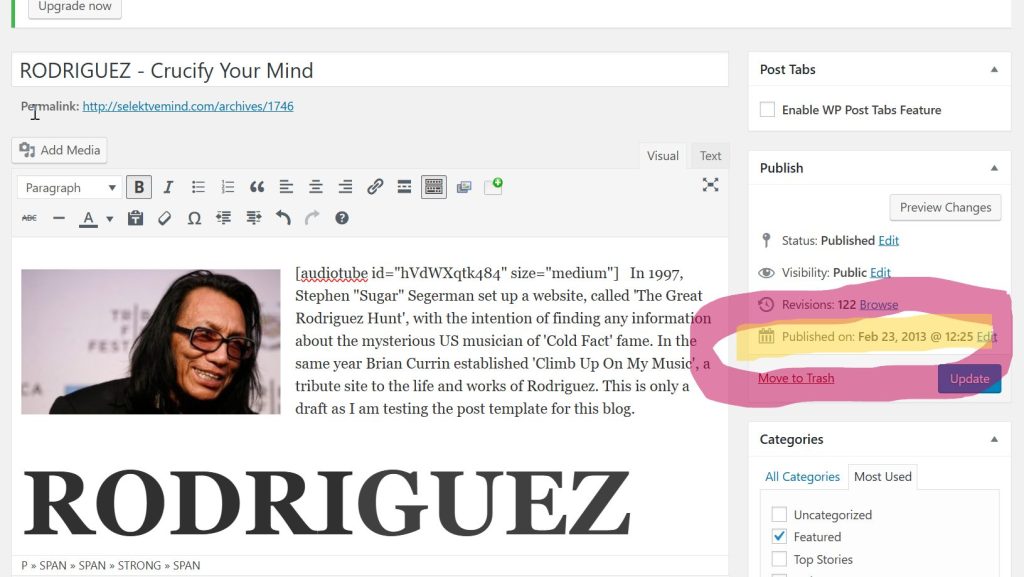The image size is (1024, 577).
Task: Toggle the toolbar kitchen sink
Action: tap(434, 187)
